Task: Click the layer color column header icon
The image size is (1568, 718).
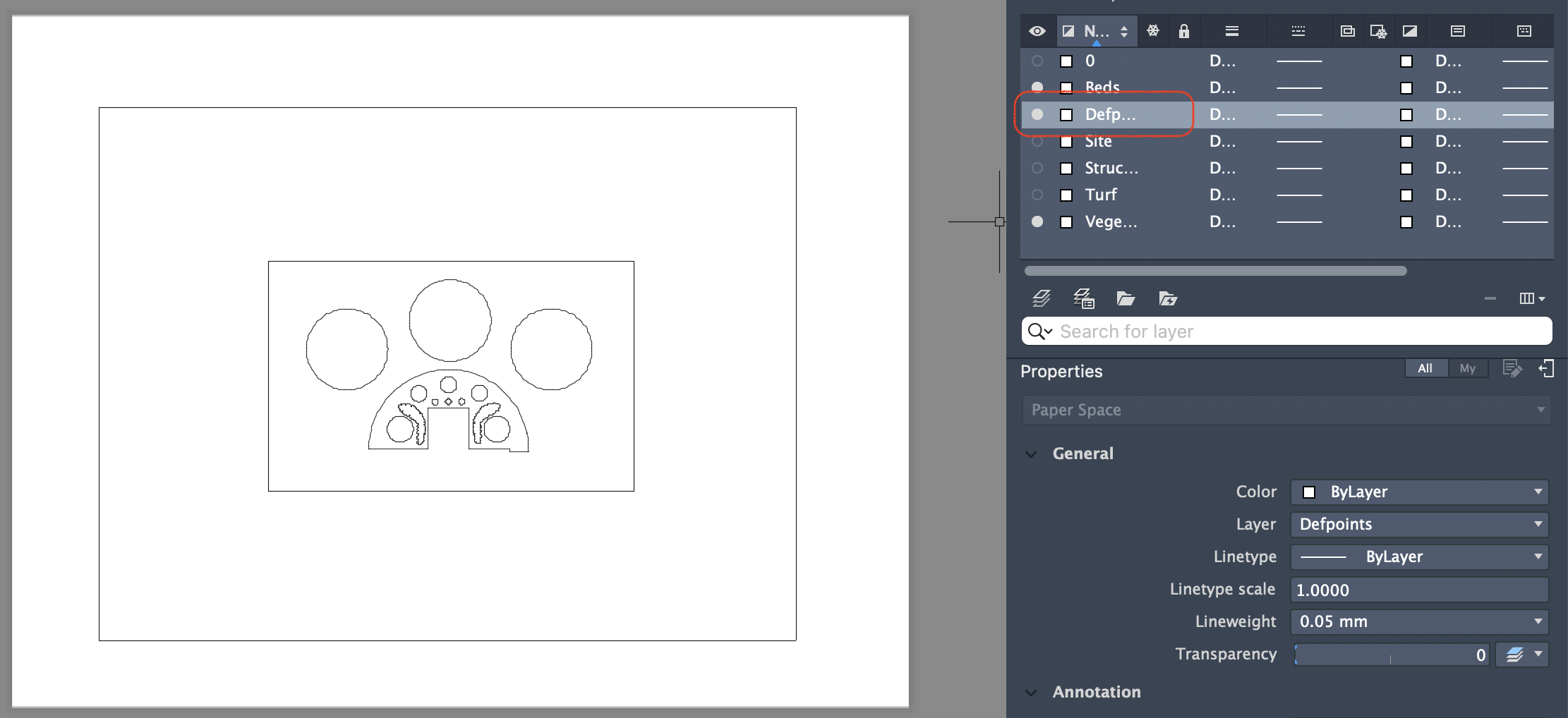Action: point(1068,31)
